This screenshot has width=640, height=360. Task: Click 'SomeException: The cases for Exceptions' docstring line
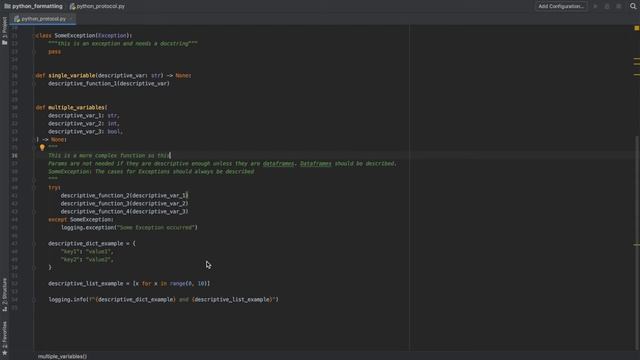pyautogui.click(x=151, y=171)
